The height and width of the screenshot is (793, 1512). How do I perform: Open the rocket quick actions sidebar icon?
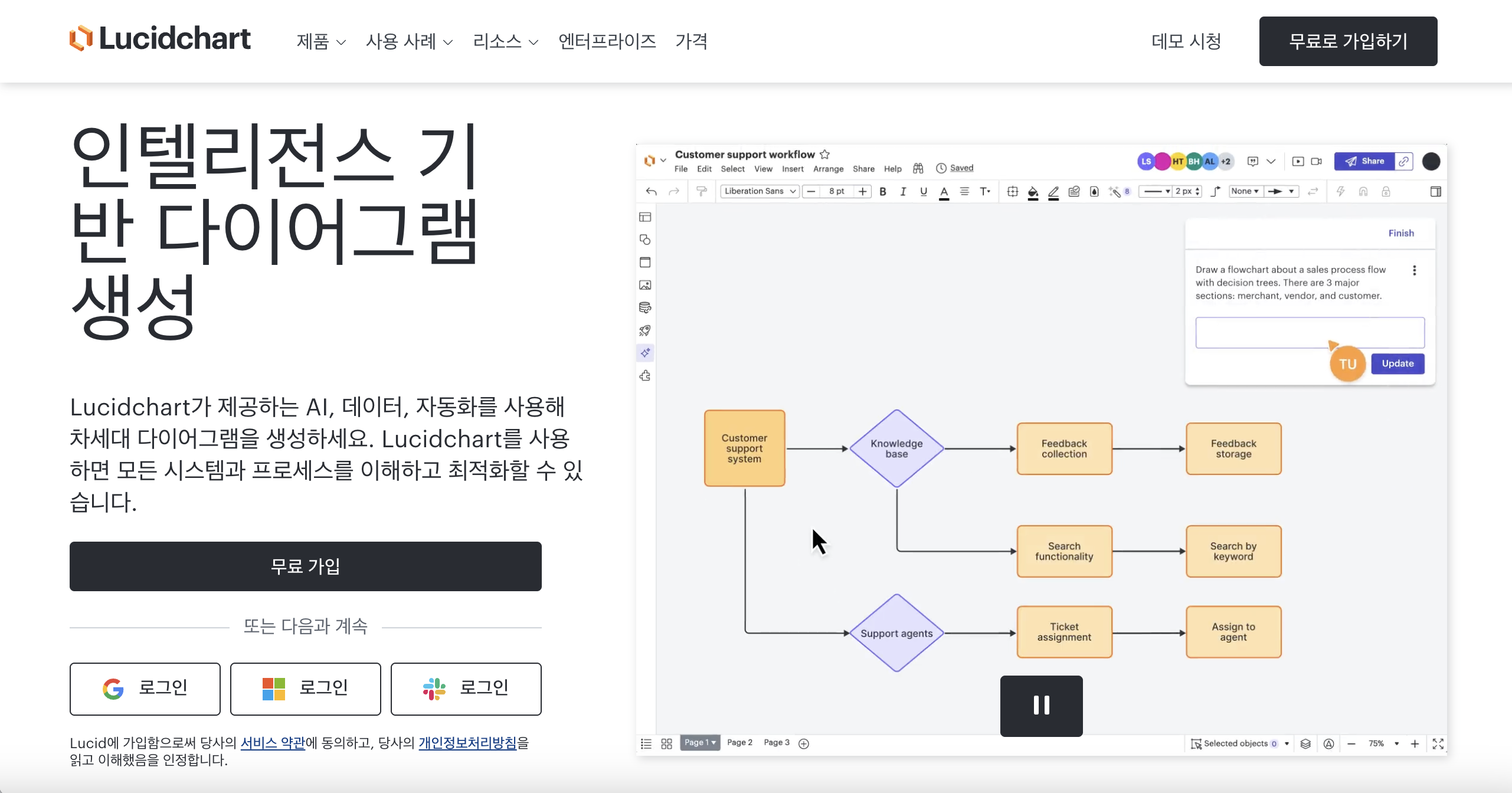tap(645, 330)
